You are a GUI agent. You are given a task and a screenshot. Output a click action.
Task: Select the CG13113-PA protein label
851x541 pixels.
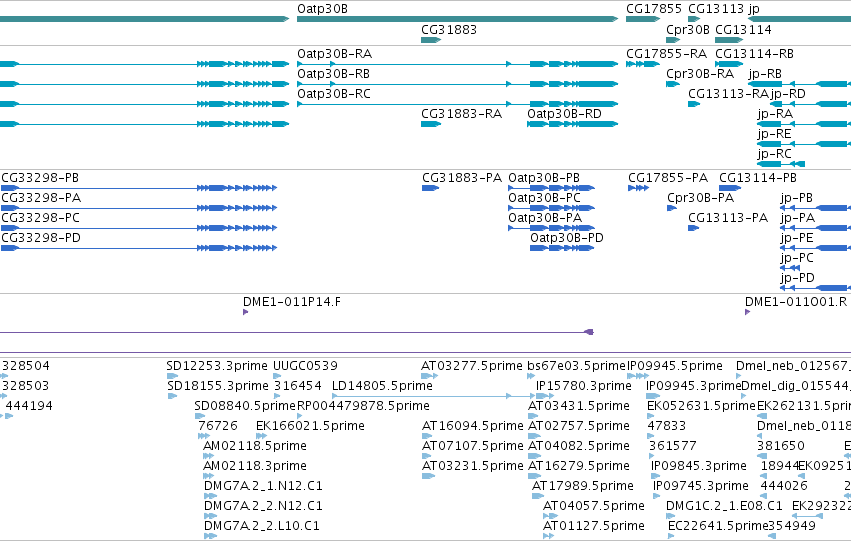point(728,218)
